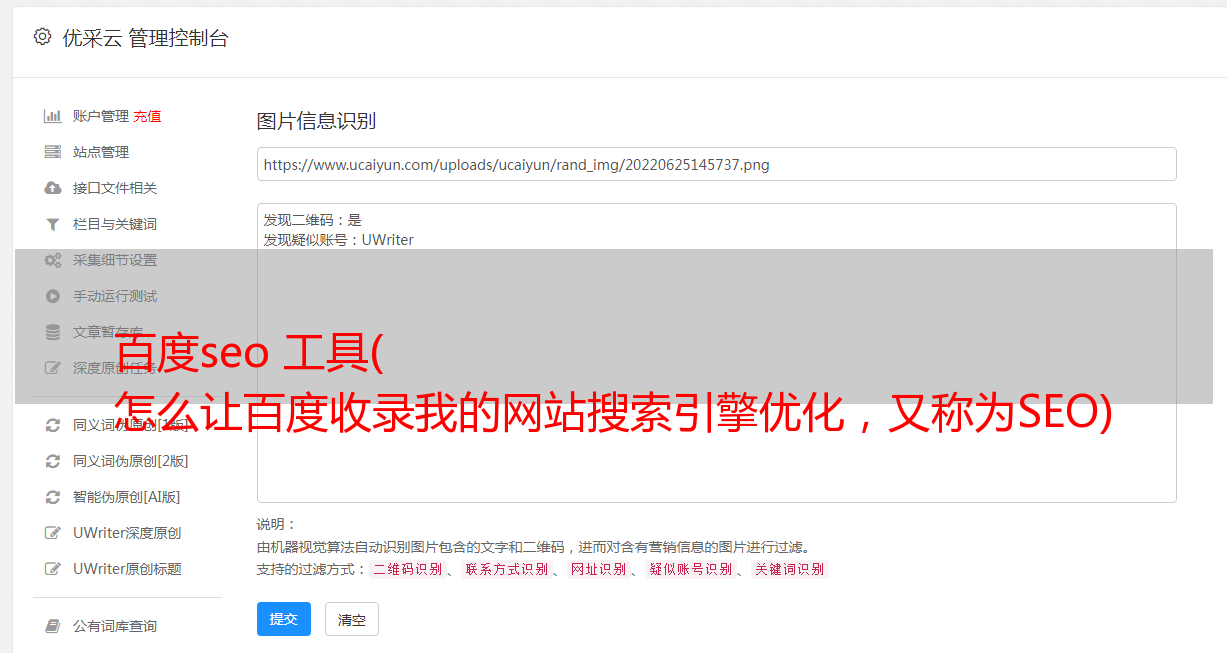
Task: Click the 说明： label
Action: click(276, 524)
